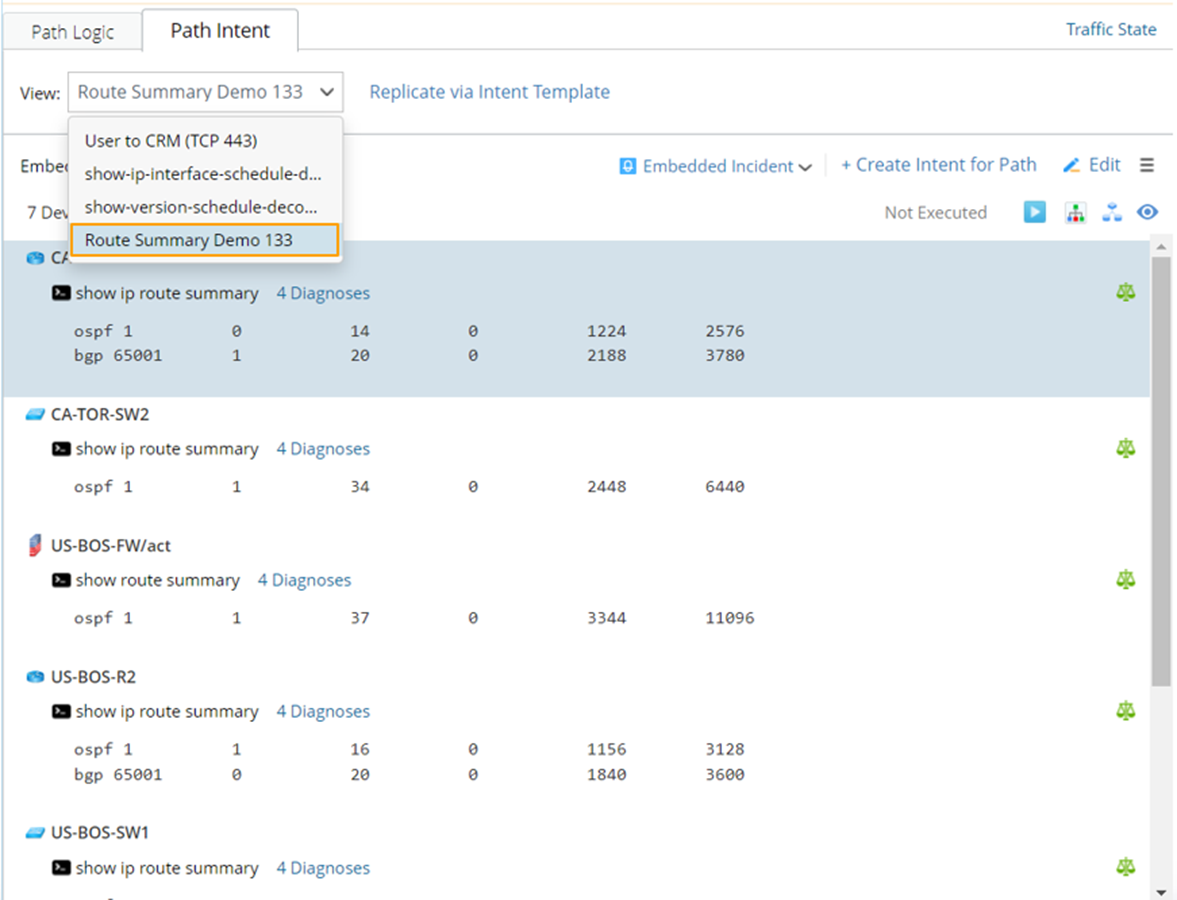The image size is (1177, 900).
Task: Click the green scale icon for US-BOS-SW1
Action: (1126, 868)
